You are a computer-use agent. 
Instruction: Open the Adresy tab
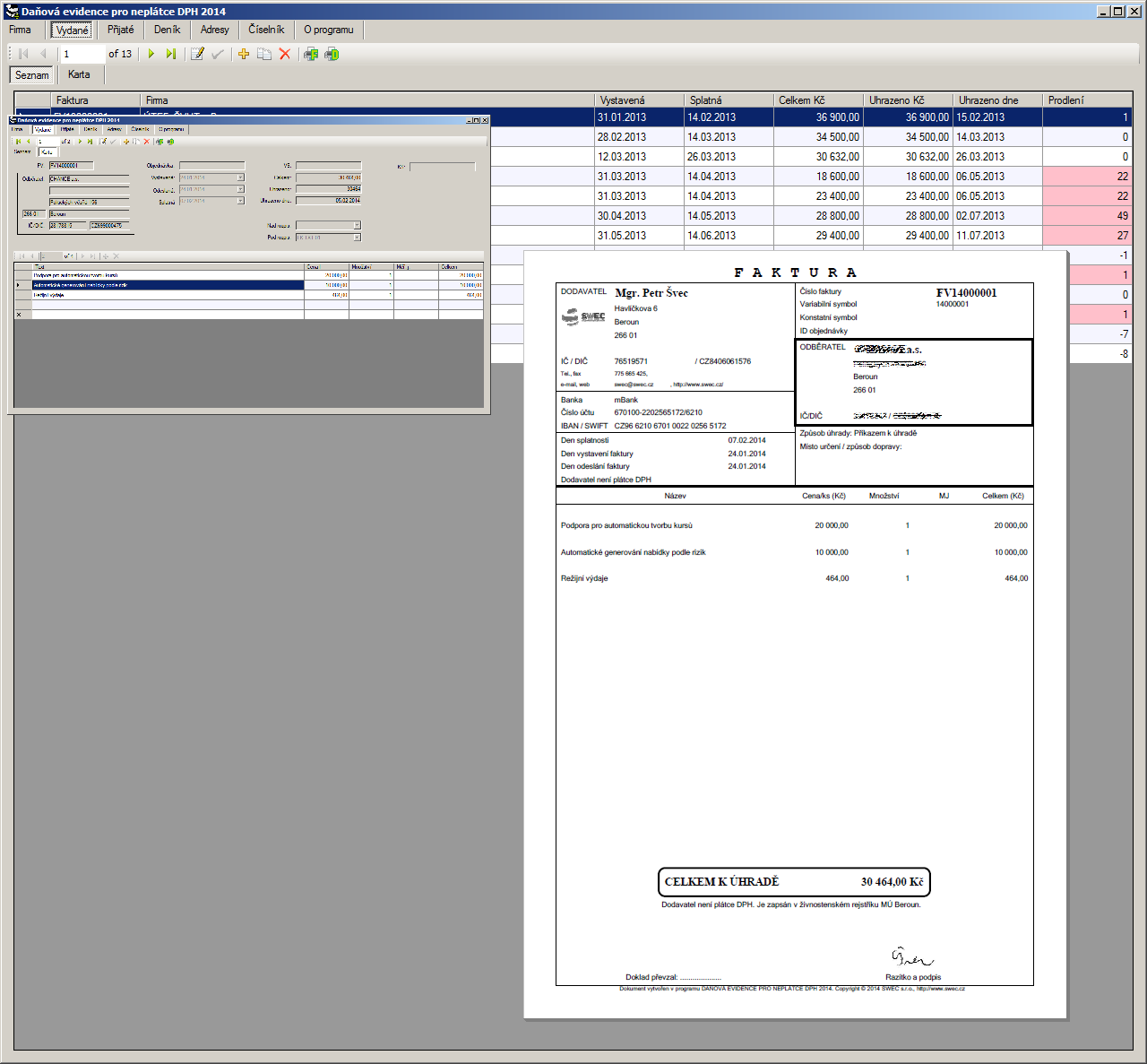[x=214, y=30]
